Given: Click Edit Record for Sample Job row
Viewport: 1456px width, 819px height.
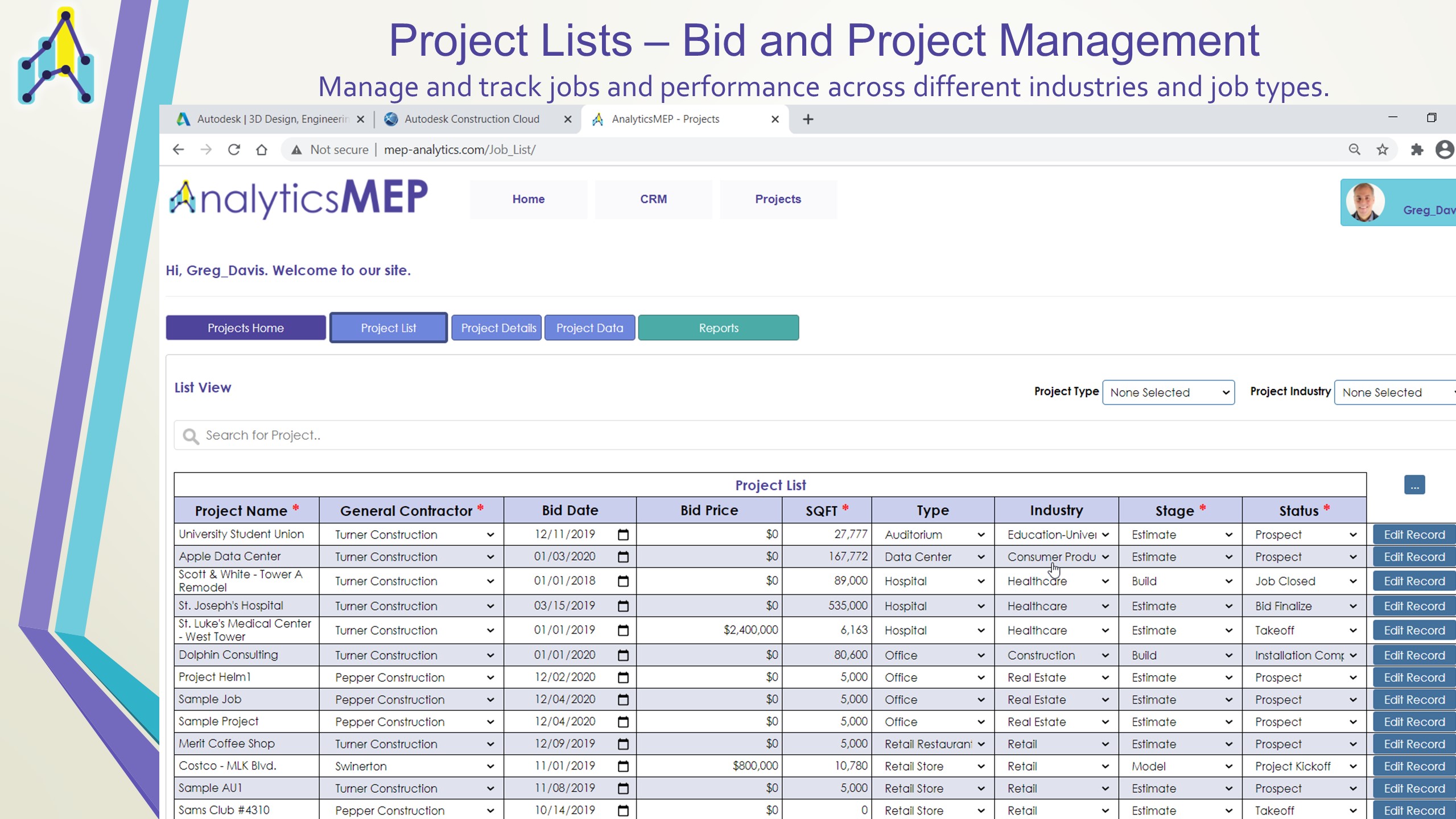Looking at the screenshot, I should pyautogui.click(x=1413, y=700).
